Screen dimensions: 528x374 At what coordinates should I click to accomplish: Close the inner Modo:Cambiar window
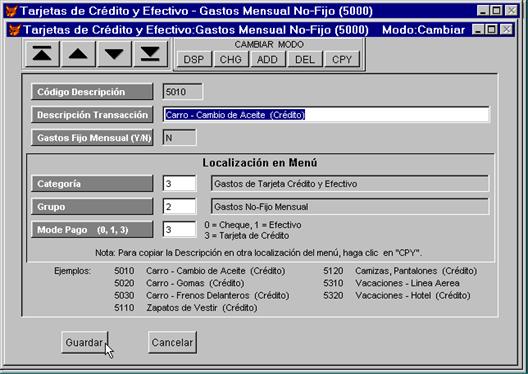click(506, 30)
